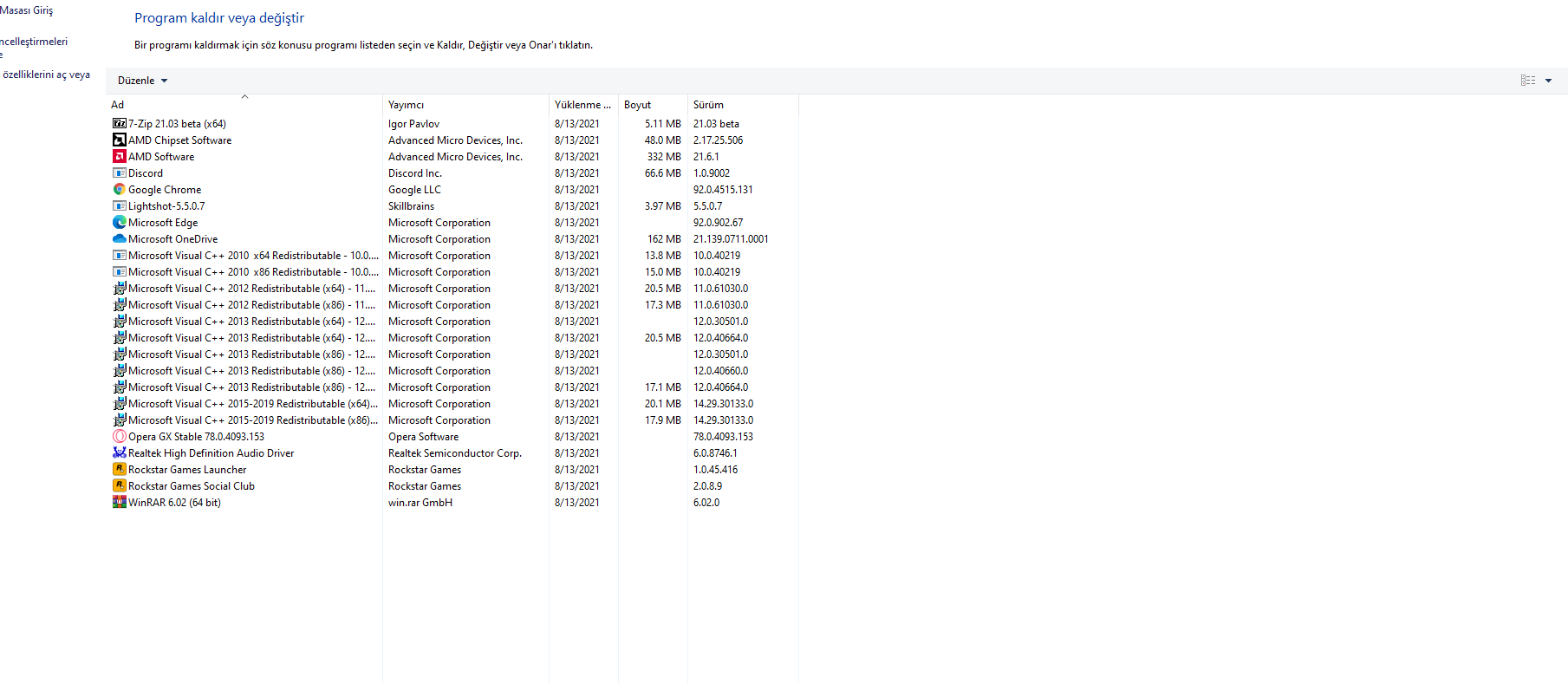Click the publisher 'Discord Inc.'
1568x683 pixels.
(415, 173)
